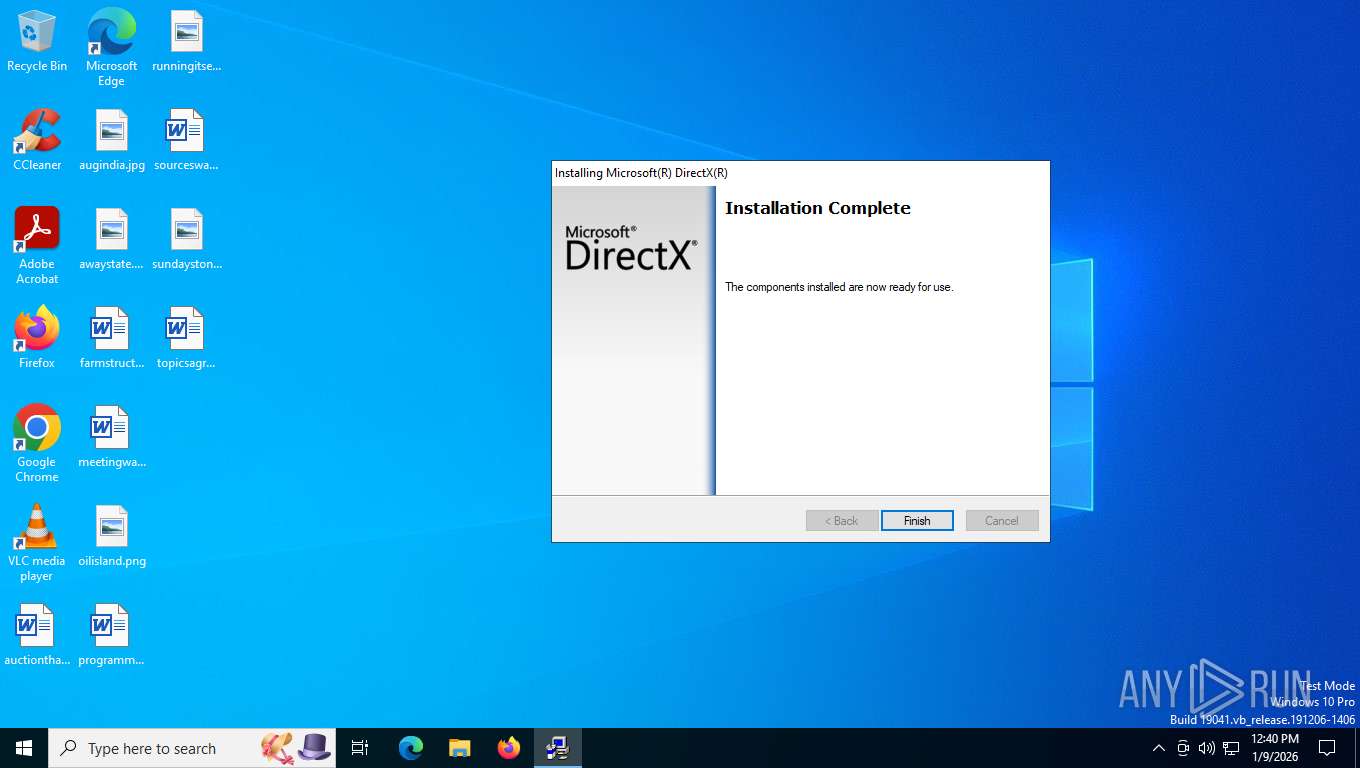
Task: Select the runningitse image file icon
Action: coord(186,41)
